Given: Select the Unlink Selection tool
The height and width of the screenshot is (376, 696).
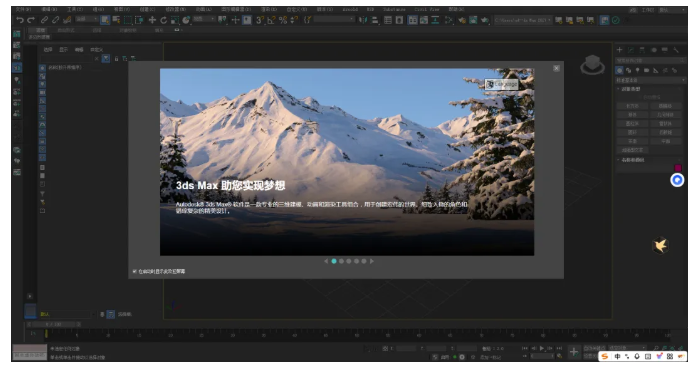Looking at the screenshot, I should coord(55,20).
